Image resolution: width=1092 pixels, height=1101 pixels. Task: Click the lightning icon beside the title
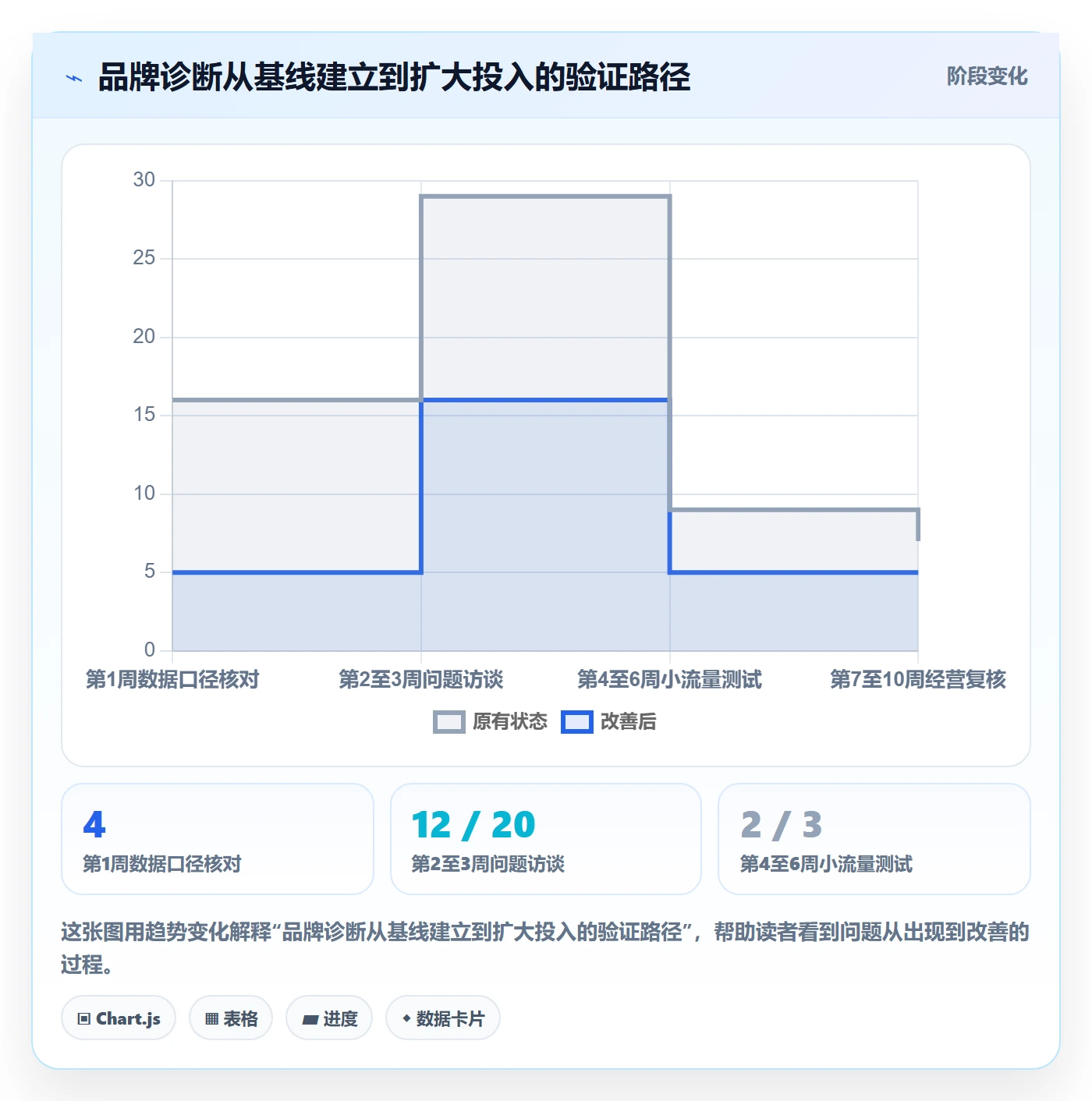74,78
